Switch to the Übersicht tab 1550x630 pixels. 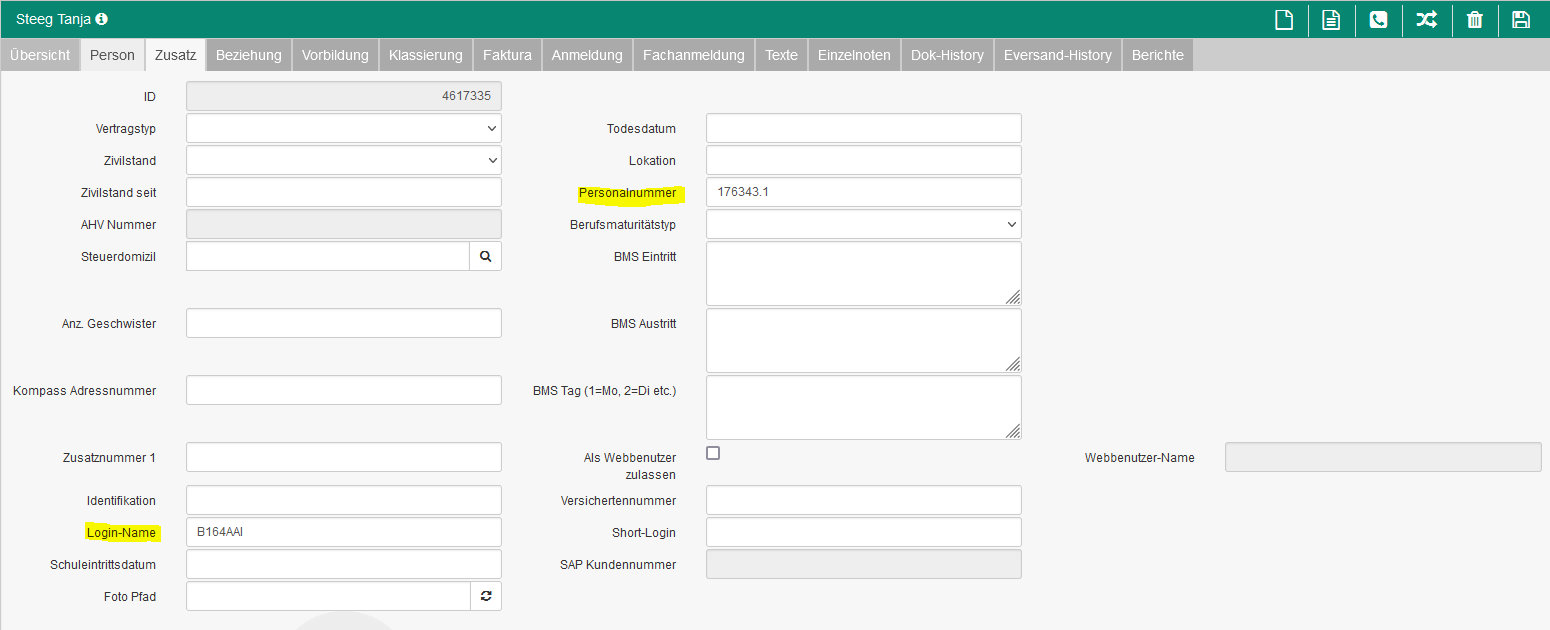pos(40,55)
